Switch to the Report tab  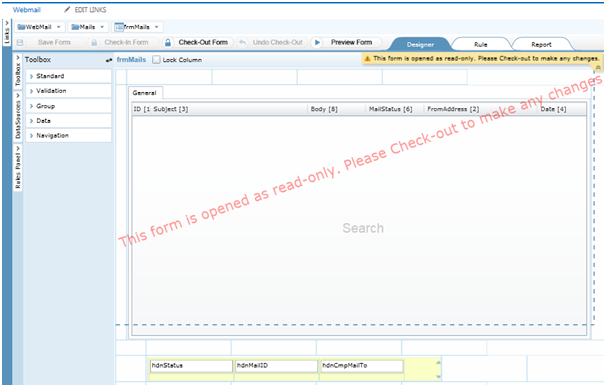541,44
